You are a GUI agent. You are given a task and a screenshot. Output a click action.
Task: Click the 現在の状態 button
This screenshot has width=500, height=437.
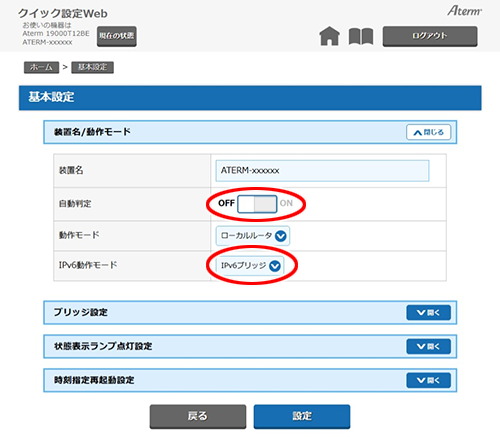point(117,36)
